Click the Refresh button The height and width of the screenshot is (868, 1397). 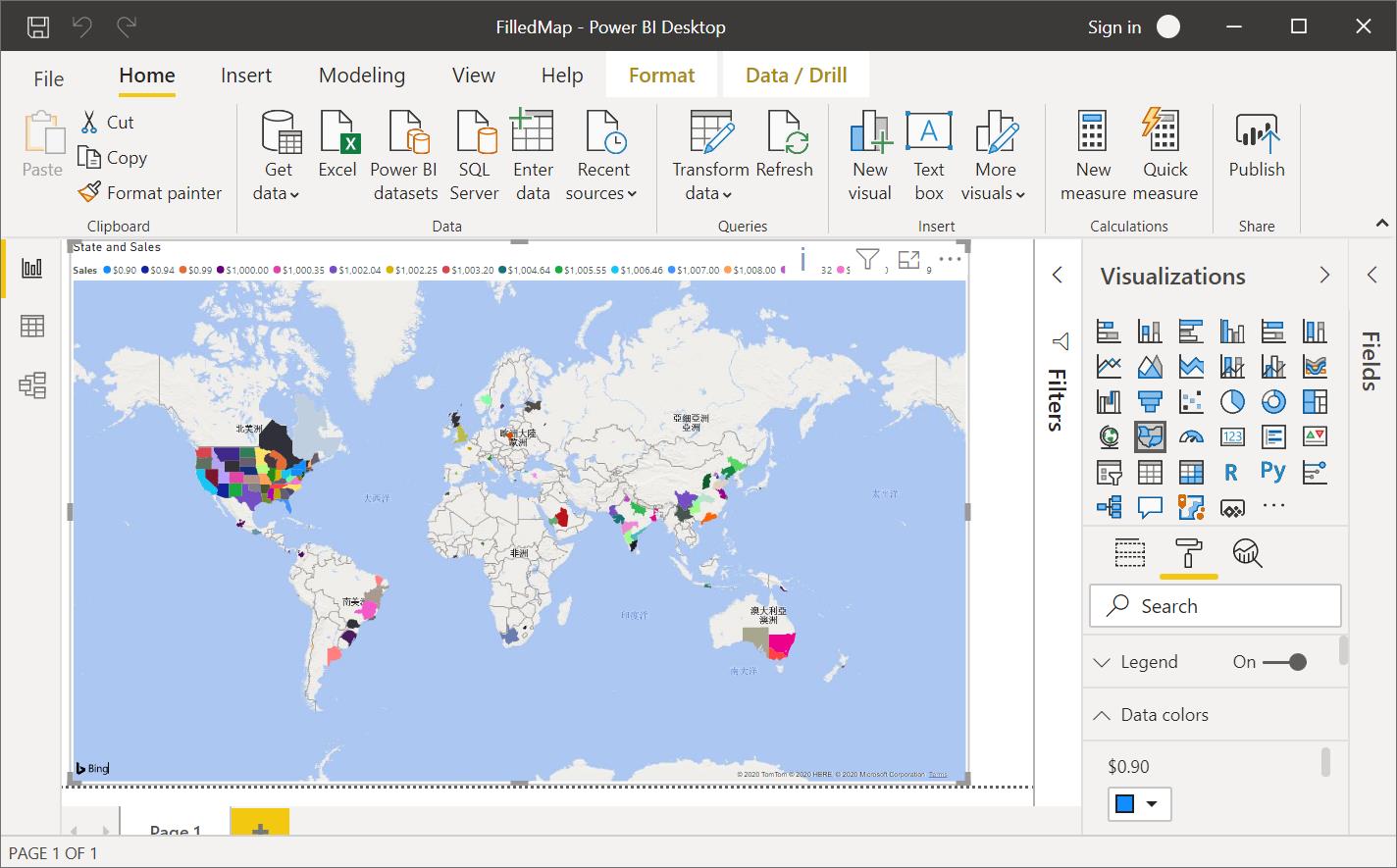[x=785, y=145]
